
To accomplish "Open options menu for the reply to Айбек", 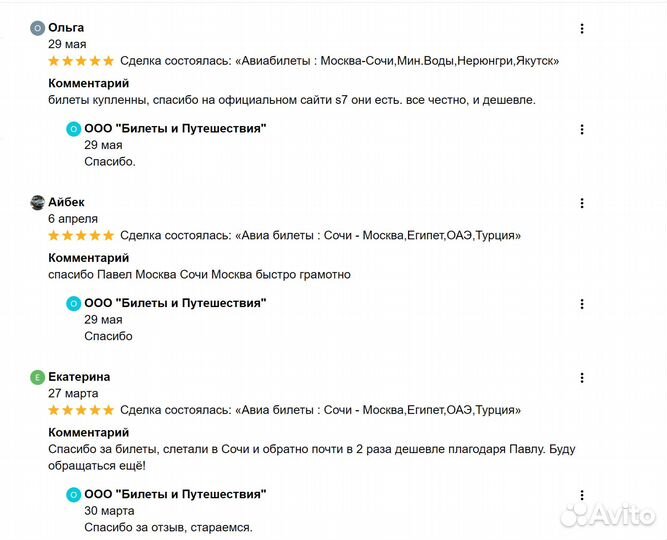I will [581, 304].
